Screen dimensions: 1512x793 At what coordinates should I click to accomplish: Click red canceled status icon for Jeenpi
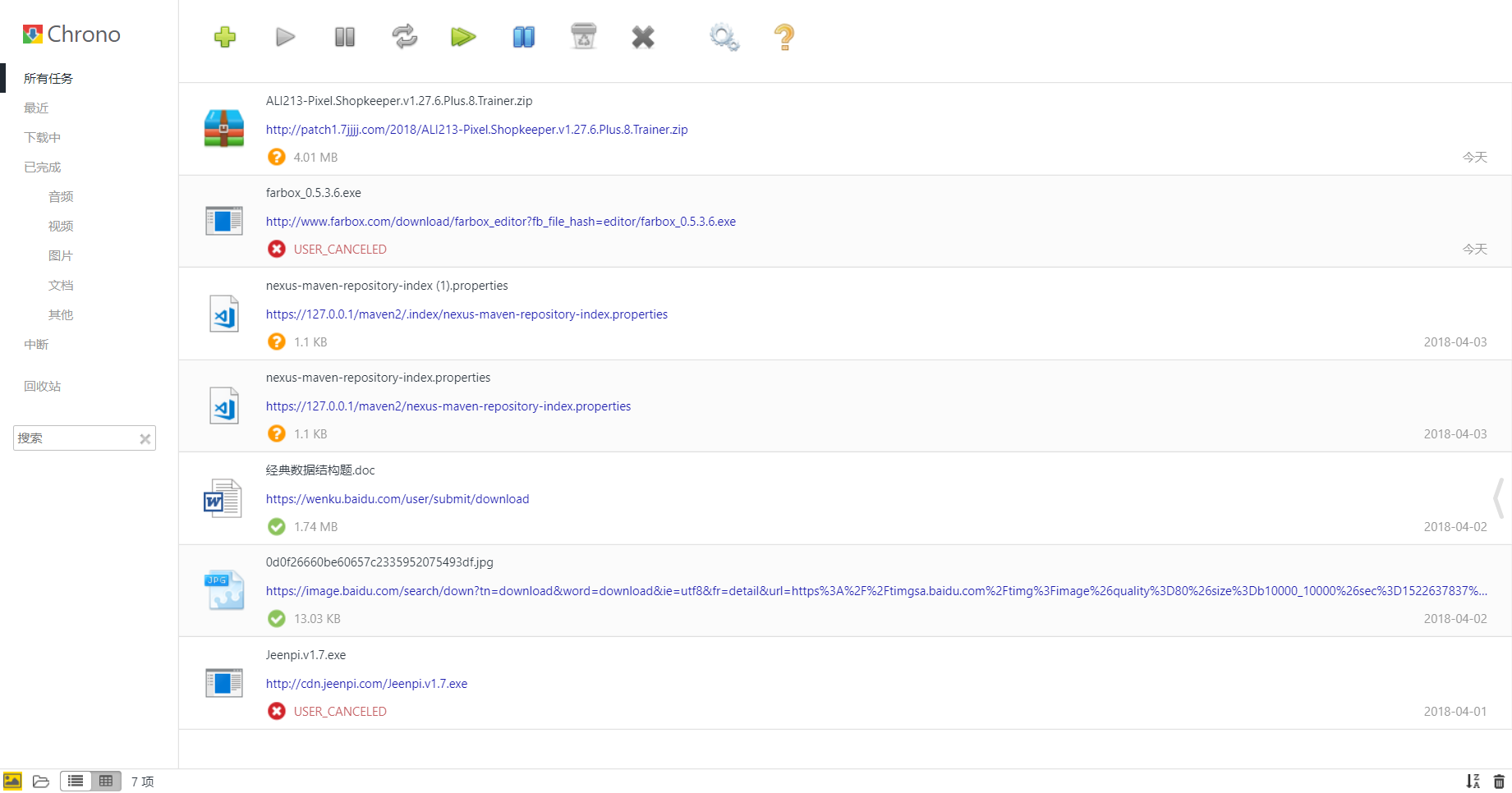click(277, 711)
